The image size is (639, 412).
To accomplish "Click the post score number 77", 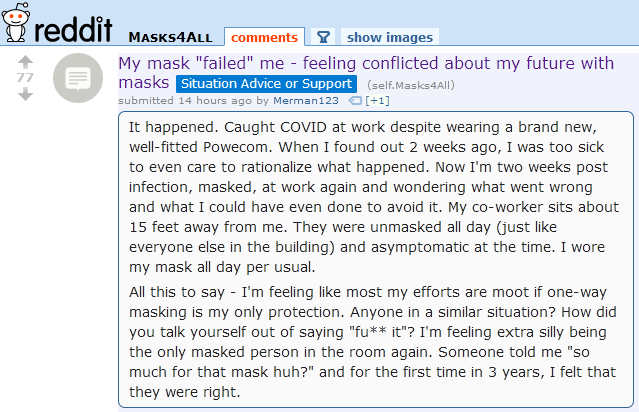I will 26,77.
